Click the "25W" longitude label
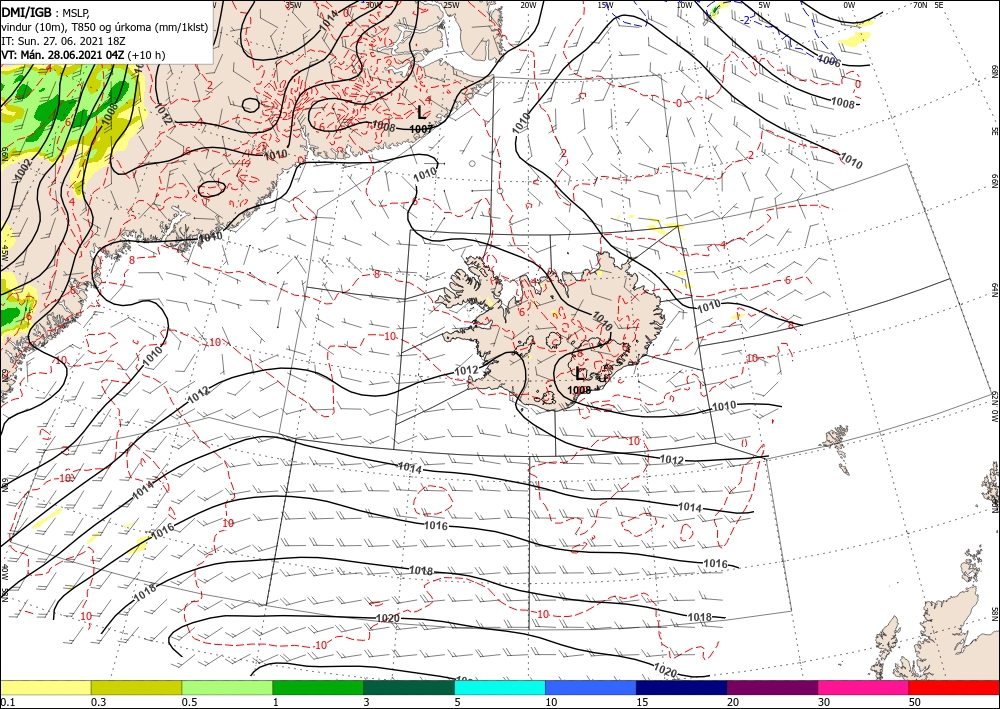The width and height of the screenshot is (1000, 709). tap(450, 5)
